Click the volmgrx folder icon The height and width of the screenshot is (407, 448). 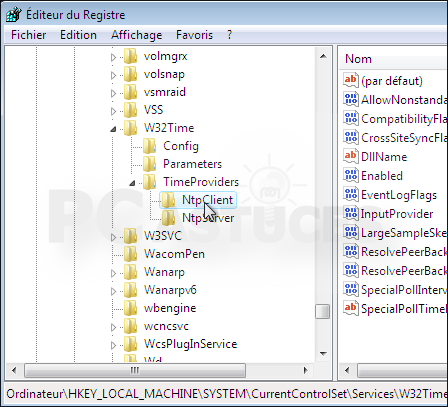coord(130,56)
